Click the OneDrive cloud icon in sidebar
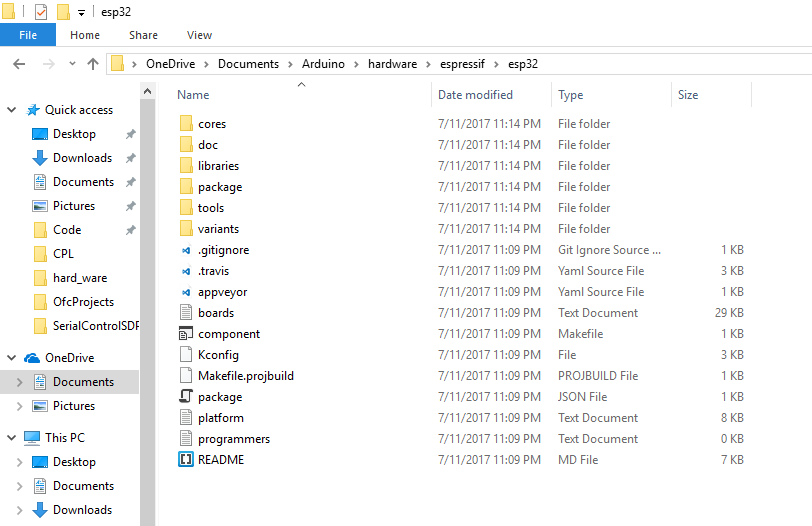This screenshot has height=526, width=812. [x=32, y=358]
